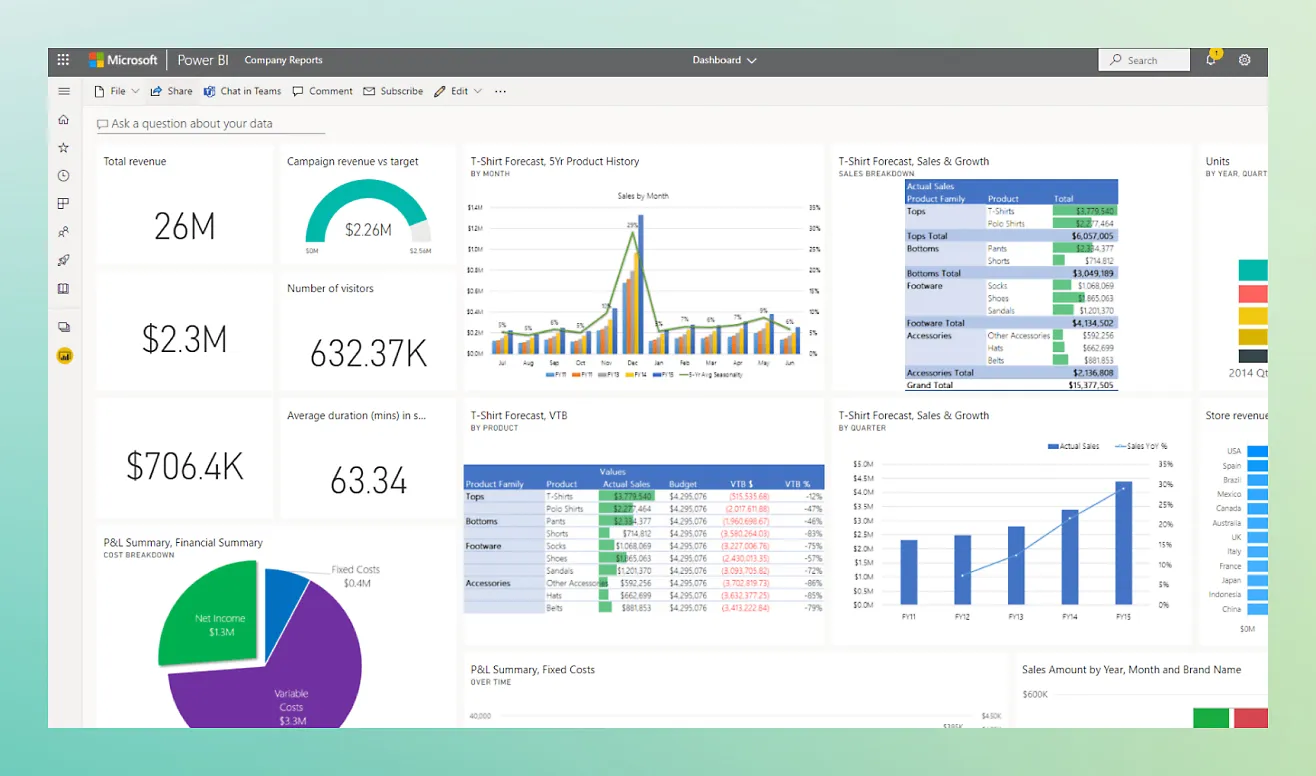Open the rocket Deployment pipelines icon
Viewport: 1316px width, 776px height.
tap(64, 260)
